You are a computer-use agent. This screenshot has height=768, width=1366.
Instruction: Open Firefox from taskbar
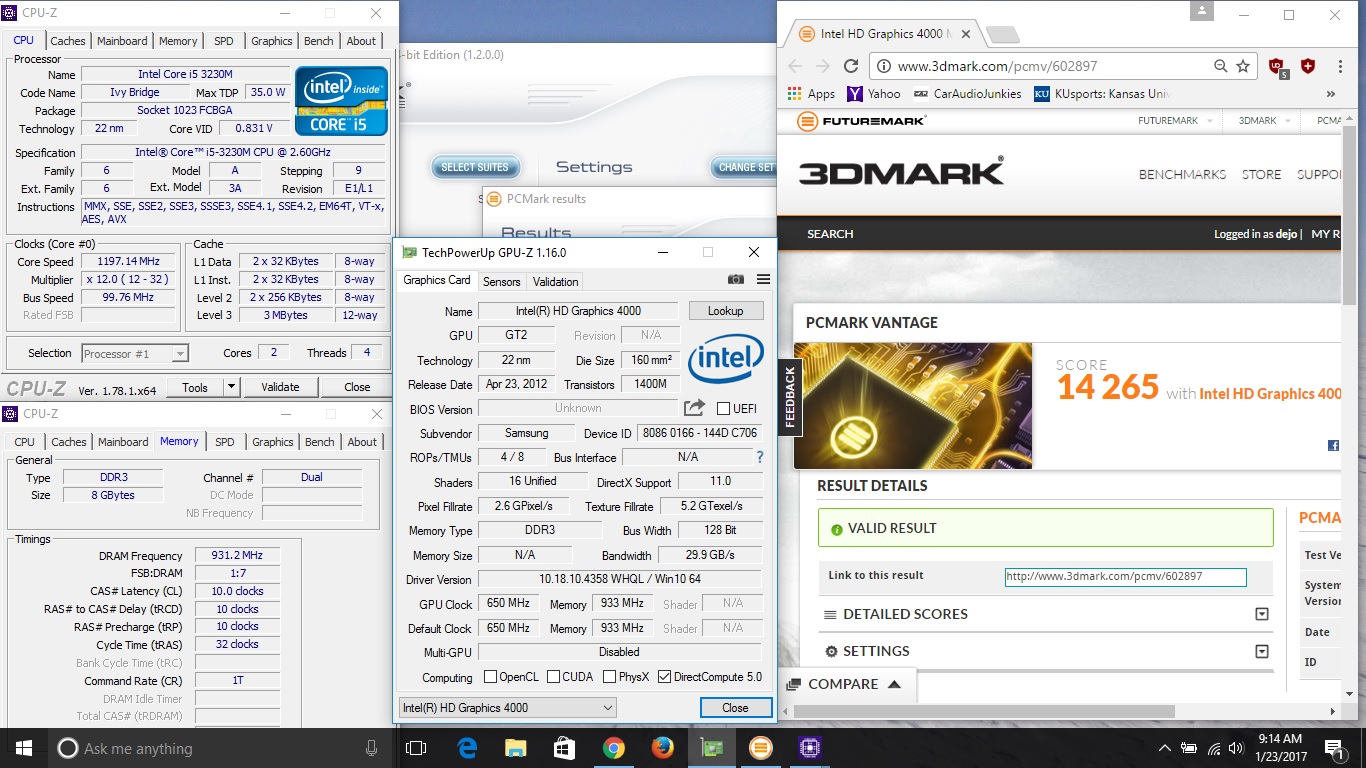point(662,747)
